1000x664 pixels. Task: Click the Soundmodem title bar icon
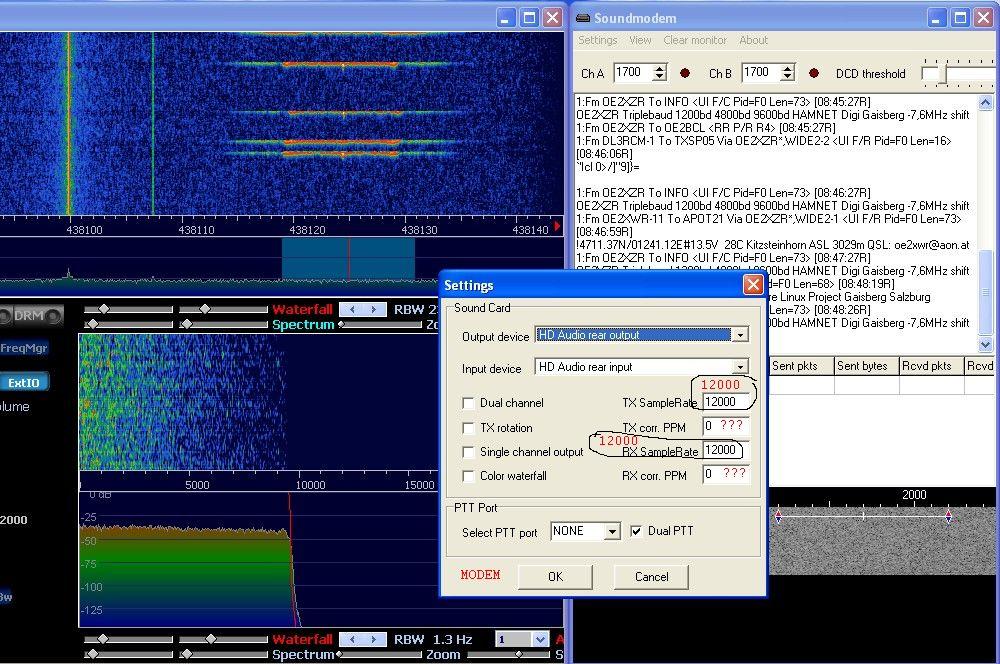[582, 18]
